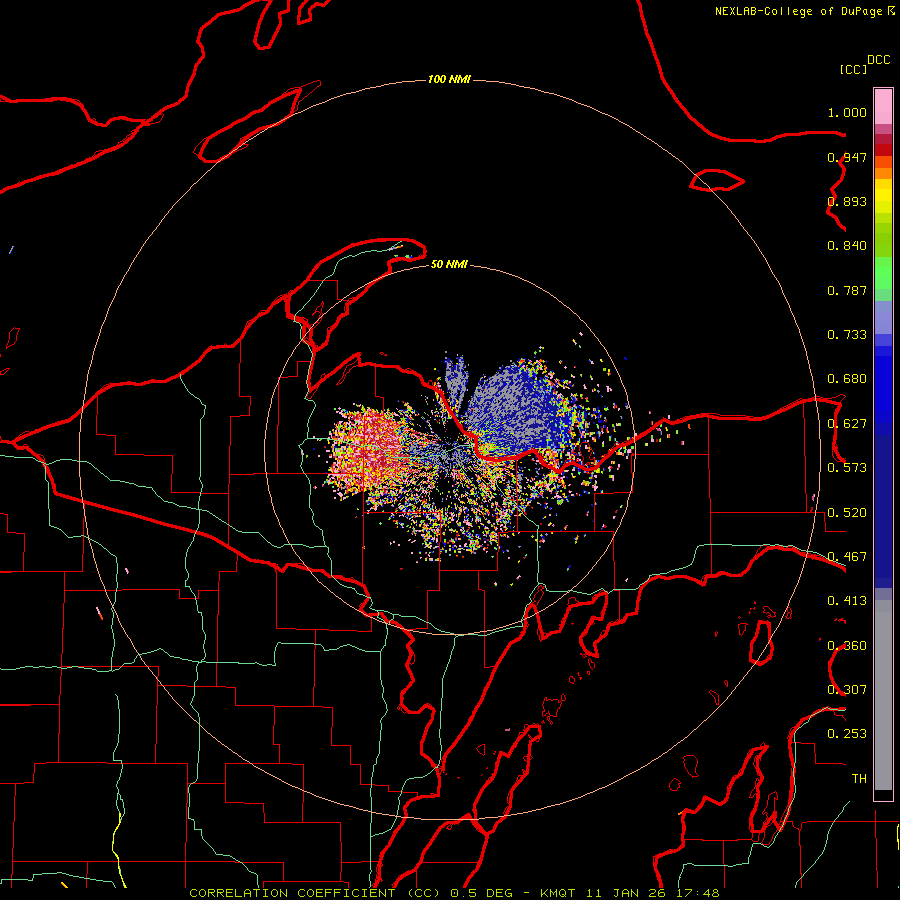Click the 0.627 scale value

click(x=847, y=424)
